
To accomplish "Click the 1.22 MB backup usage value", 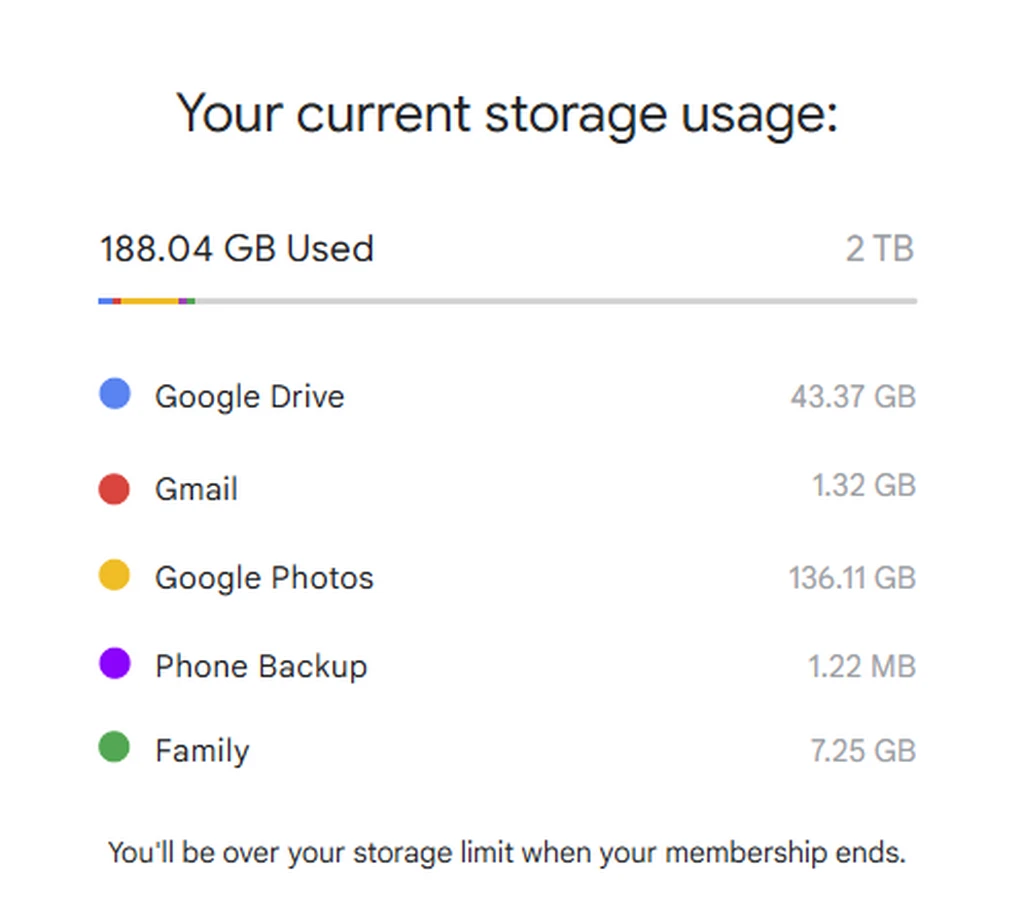I will pos(862,666).
